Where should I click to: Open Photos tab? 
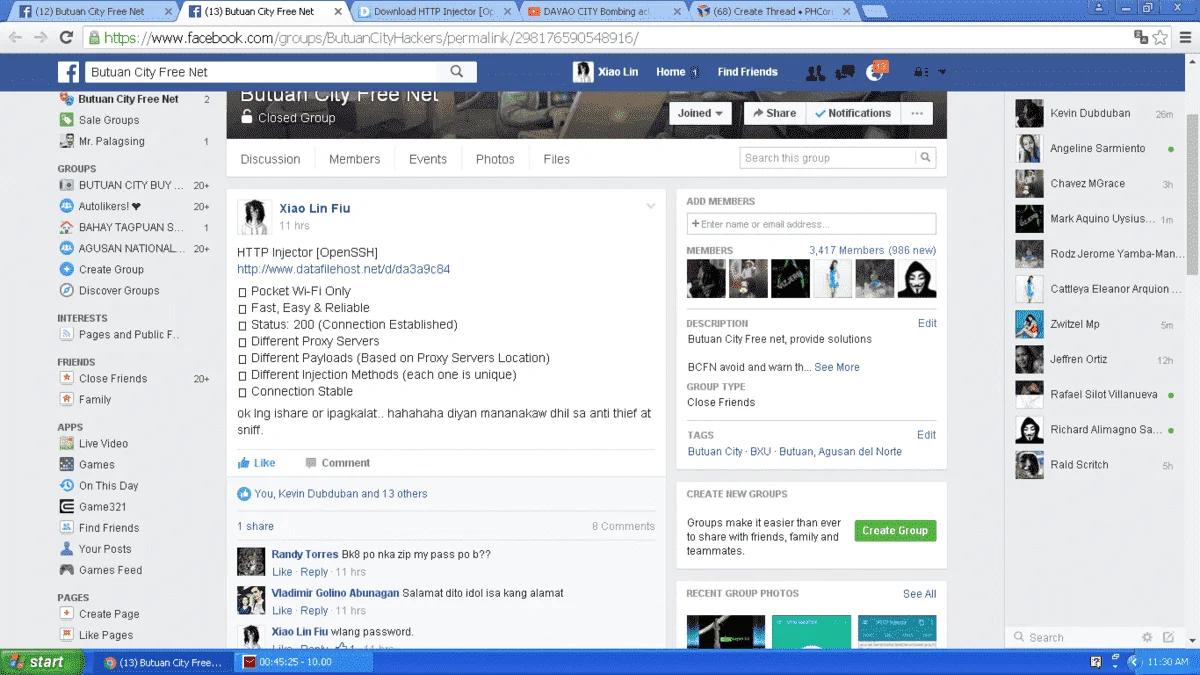tap(495, 159)
